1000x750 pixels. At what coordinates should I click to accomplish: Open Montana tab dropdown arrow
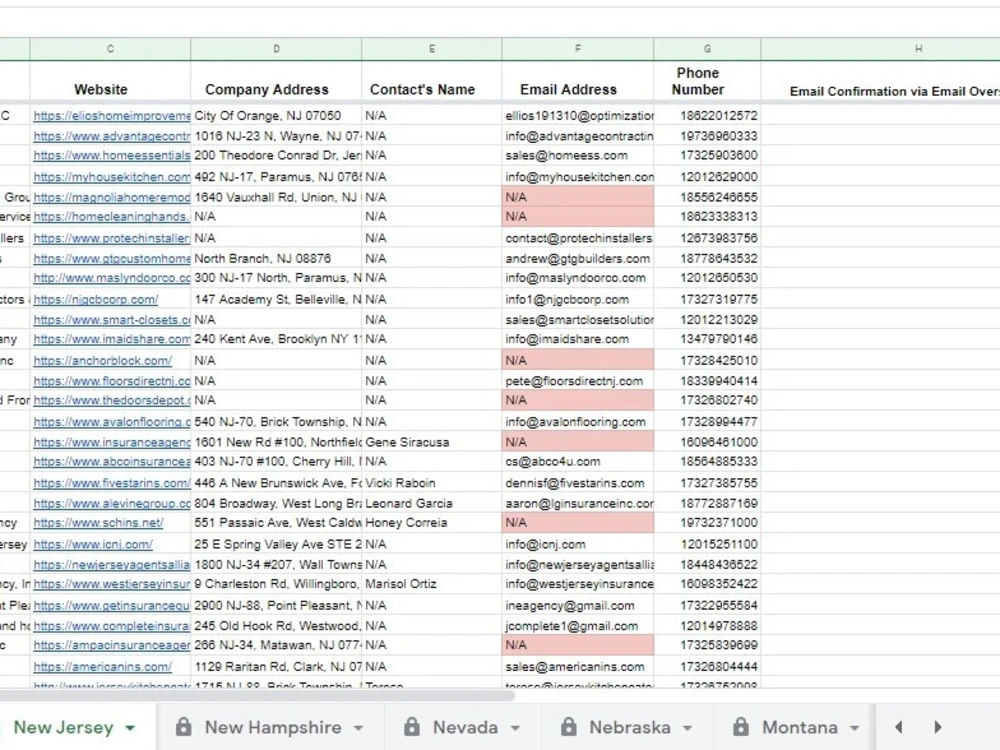click(x=855, y=728)
